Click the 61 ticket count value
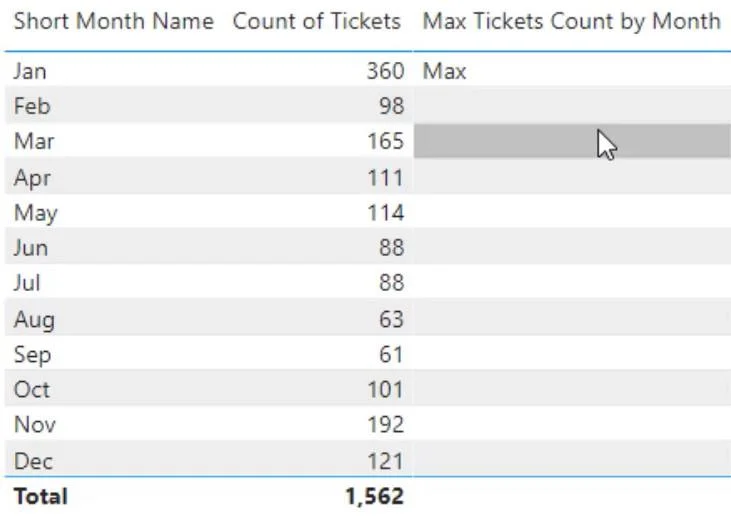731x522 pixels. point(391,355)
